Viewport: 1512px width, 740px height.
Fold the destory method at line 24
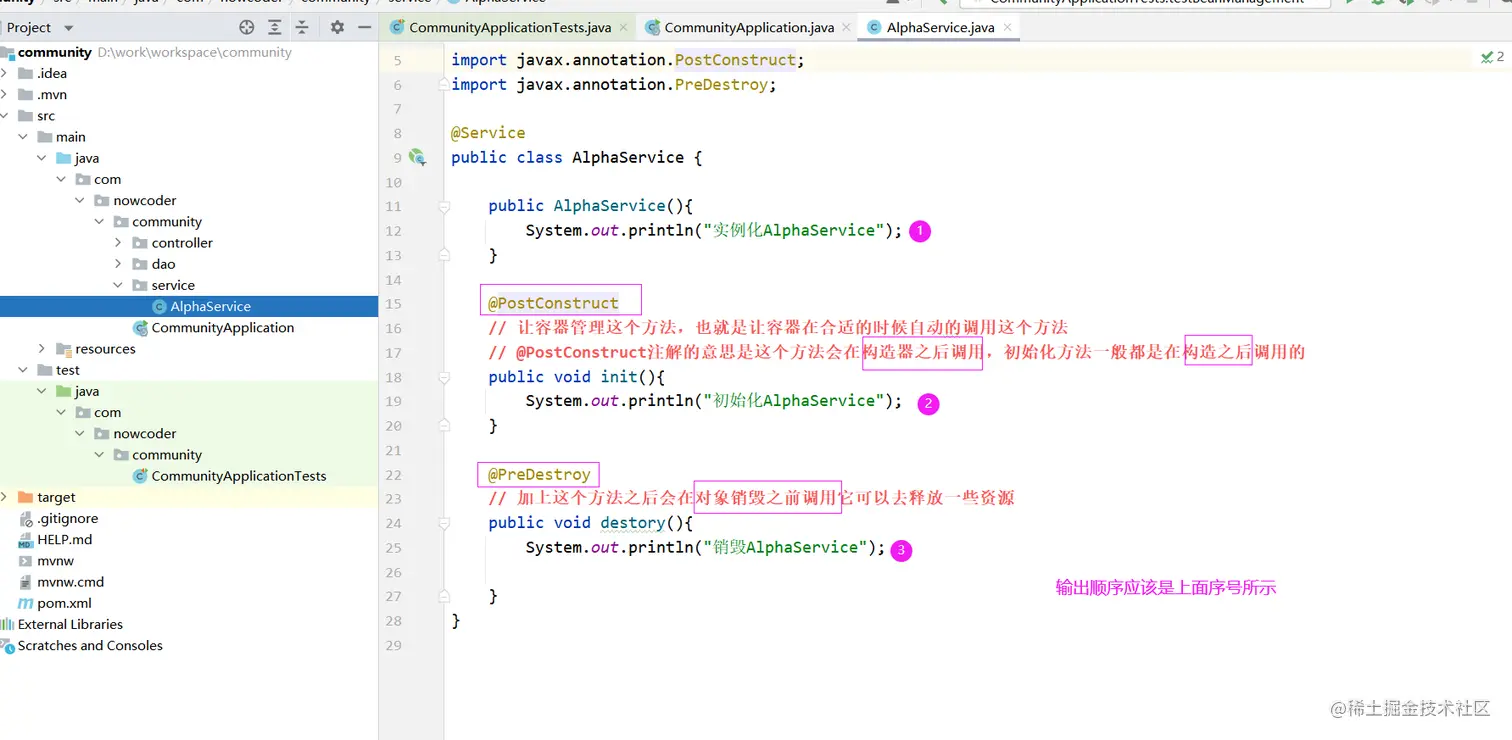click(x=443, y=524)
